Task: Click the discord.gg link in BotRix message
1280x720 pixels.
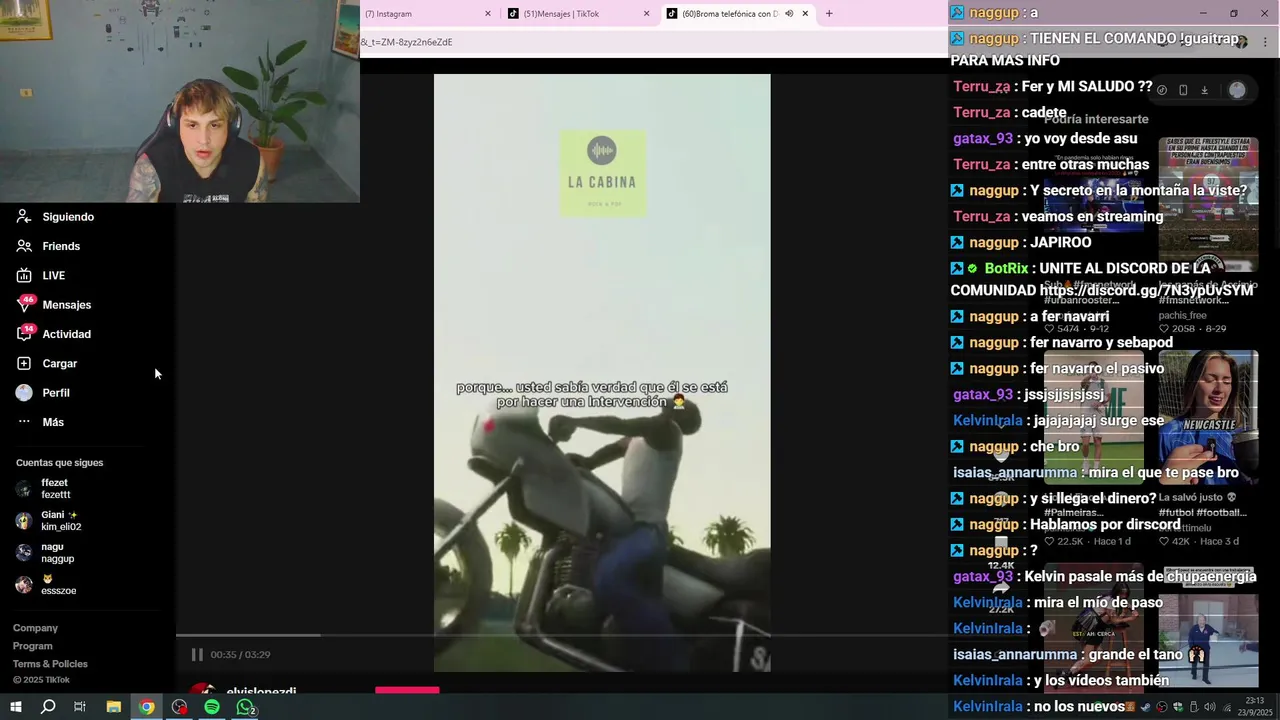Action: coord(1146,290)
